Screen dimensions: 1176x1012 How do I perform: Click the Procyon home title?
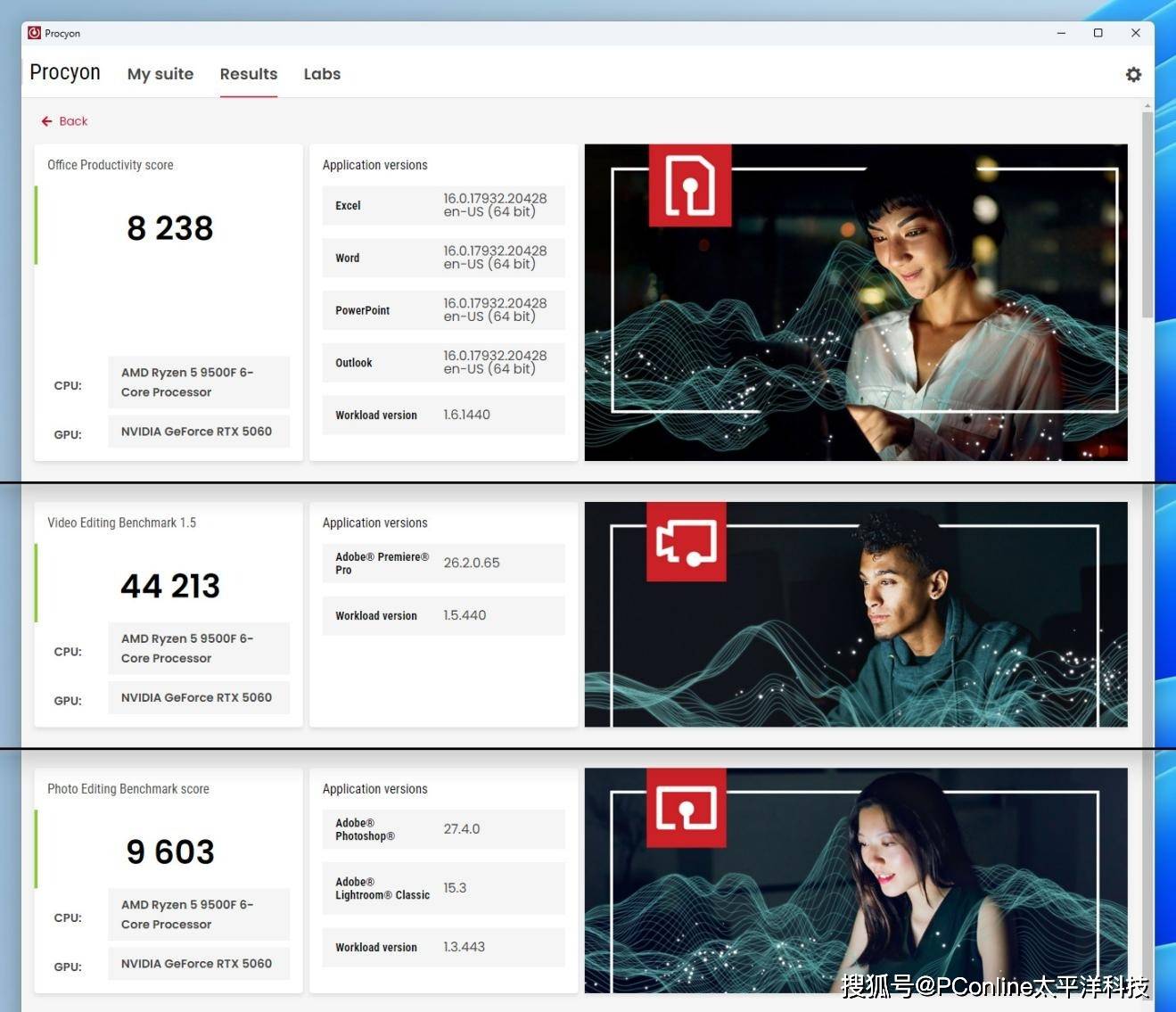(65, 72)
